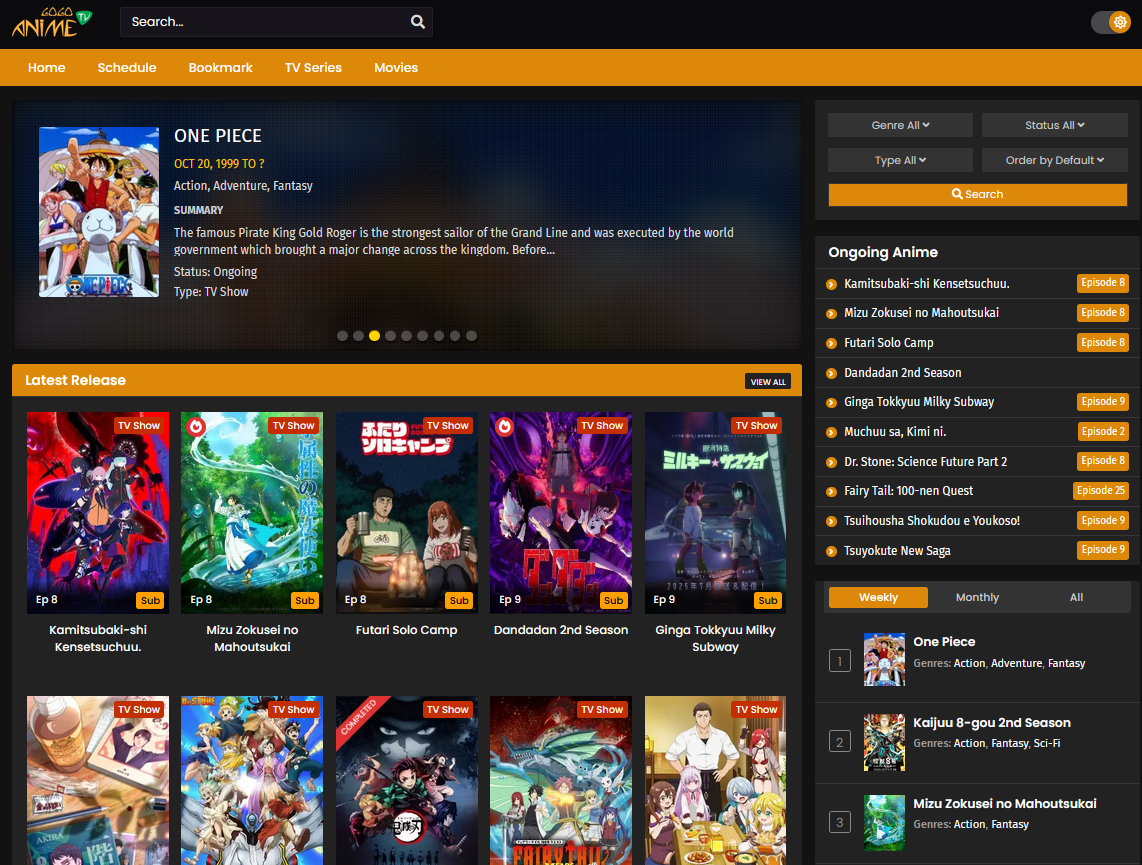The width and height of the screenshot is (1142, 865).
Task: Open the Genre All dropdown
Action: 900,125
